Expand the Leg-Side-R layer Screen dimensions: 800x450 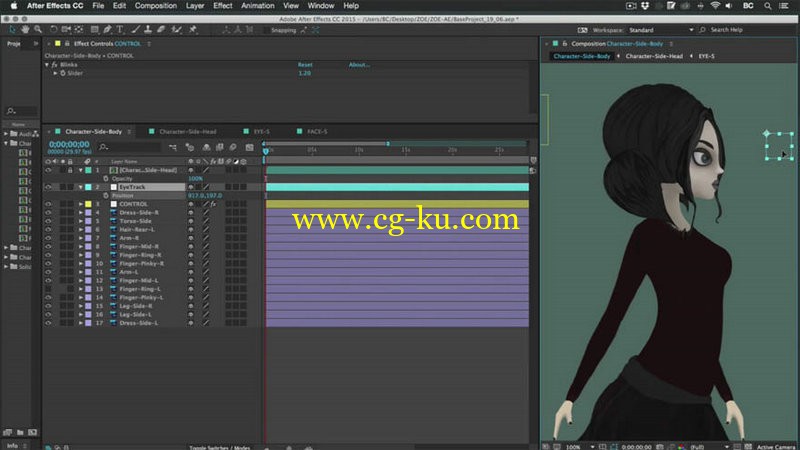[81, 306]
